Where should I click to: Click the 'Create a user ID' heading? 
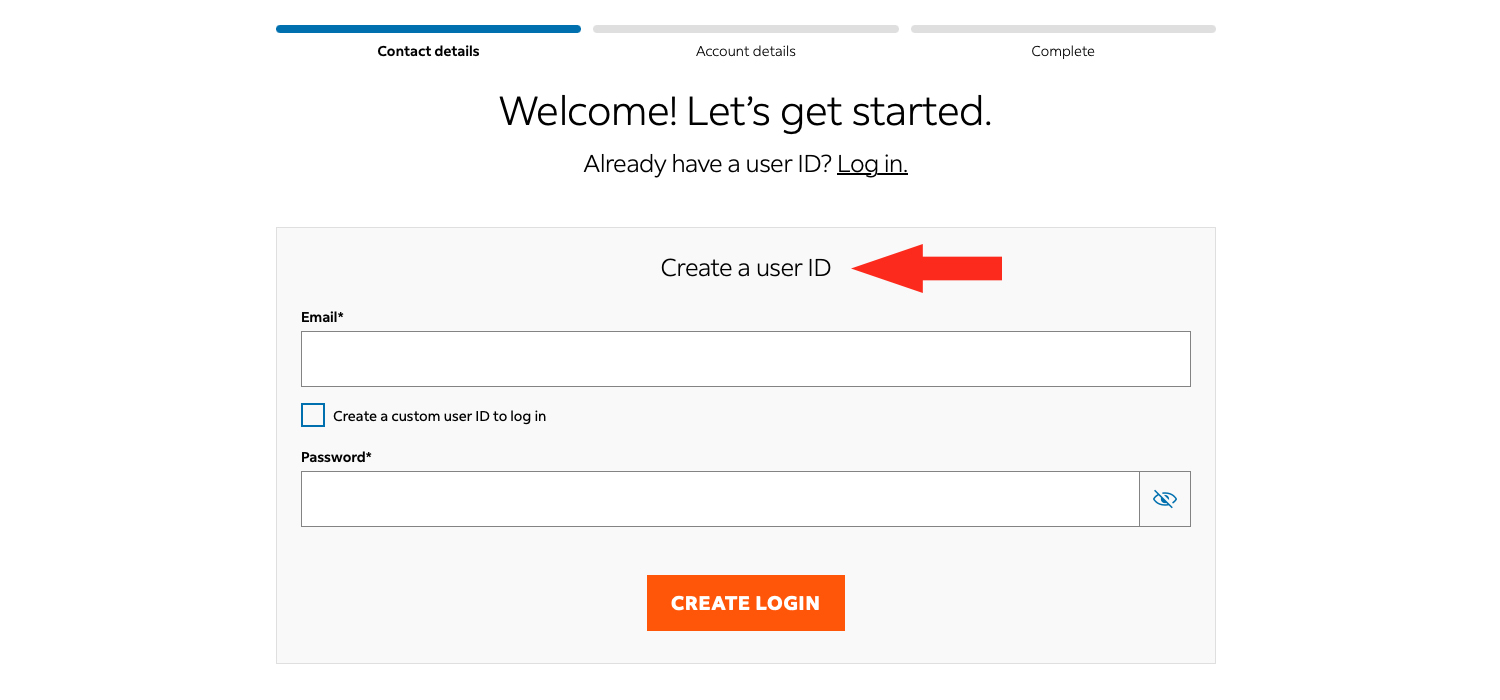[745, 268]
